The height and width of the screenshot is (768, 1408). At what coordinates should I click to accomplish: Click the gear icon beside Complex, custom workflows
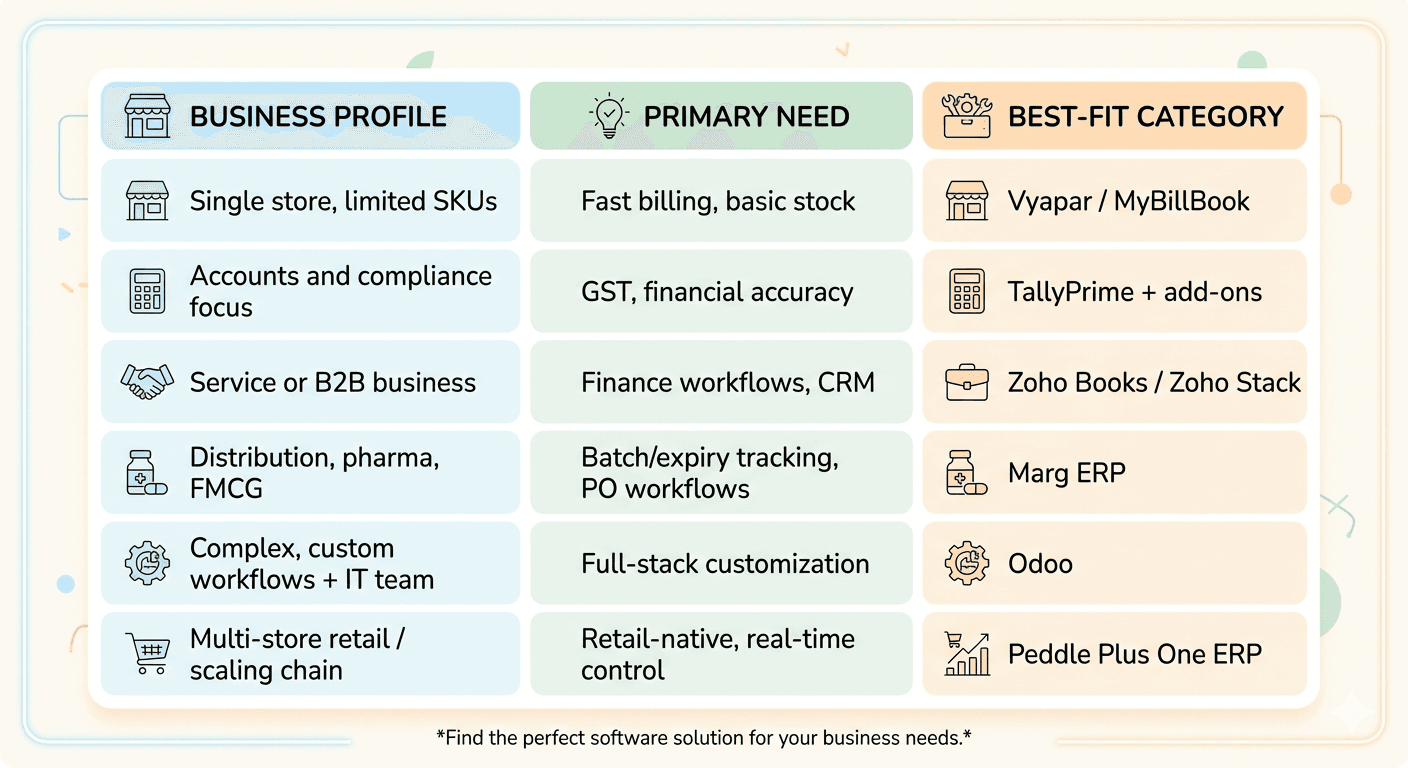[x=147, y=563]
